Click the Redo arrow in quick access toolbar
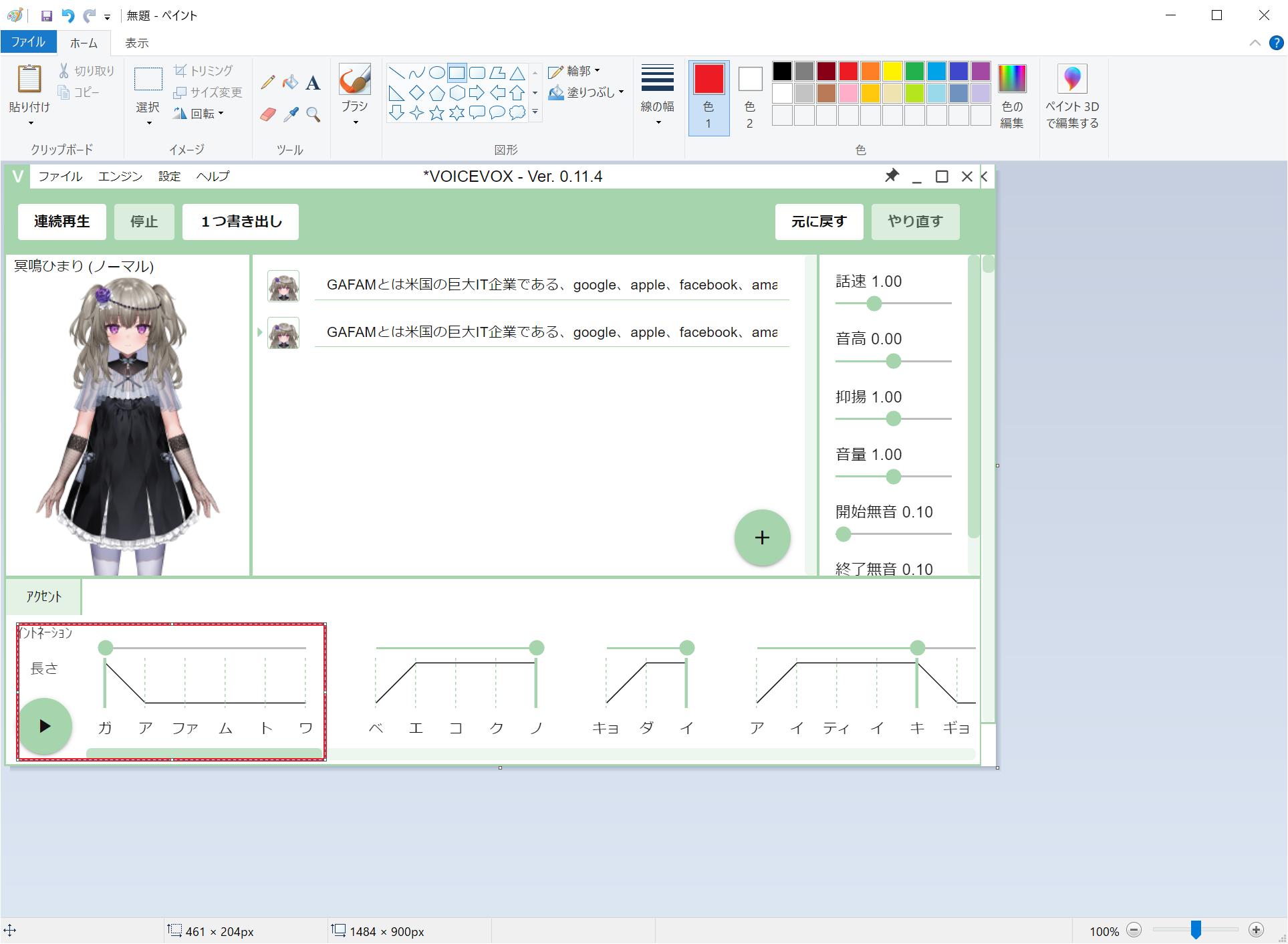Screen dimensions: 1288x944 89,15
